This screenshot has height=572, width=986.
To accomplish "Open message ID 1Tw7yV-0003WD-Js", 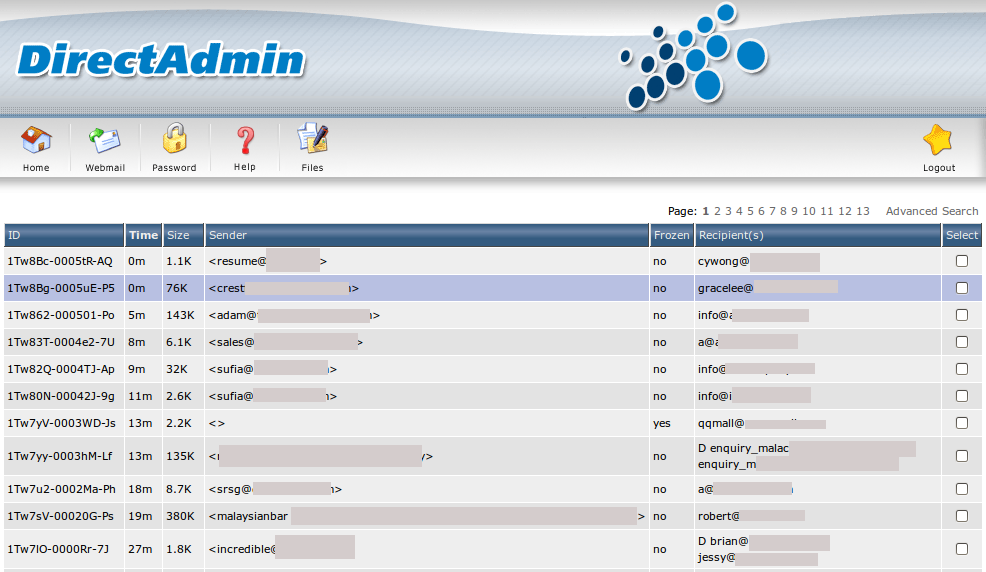I will click(x=62, y=423).
